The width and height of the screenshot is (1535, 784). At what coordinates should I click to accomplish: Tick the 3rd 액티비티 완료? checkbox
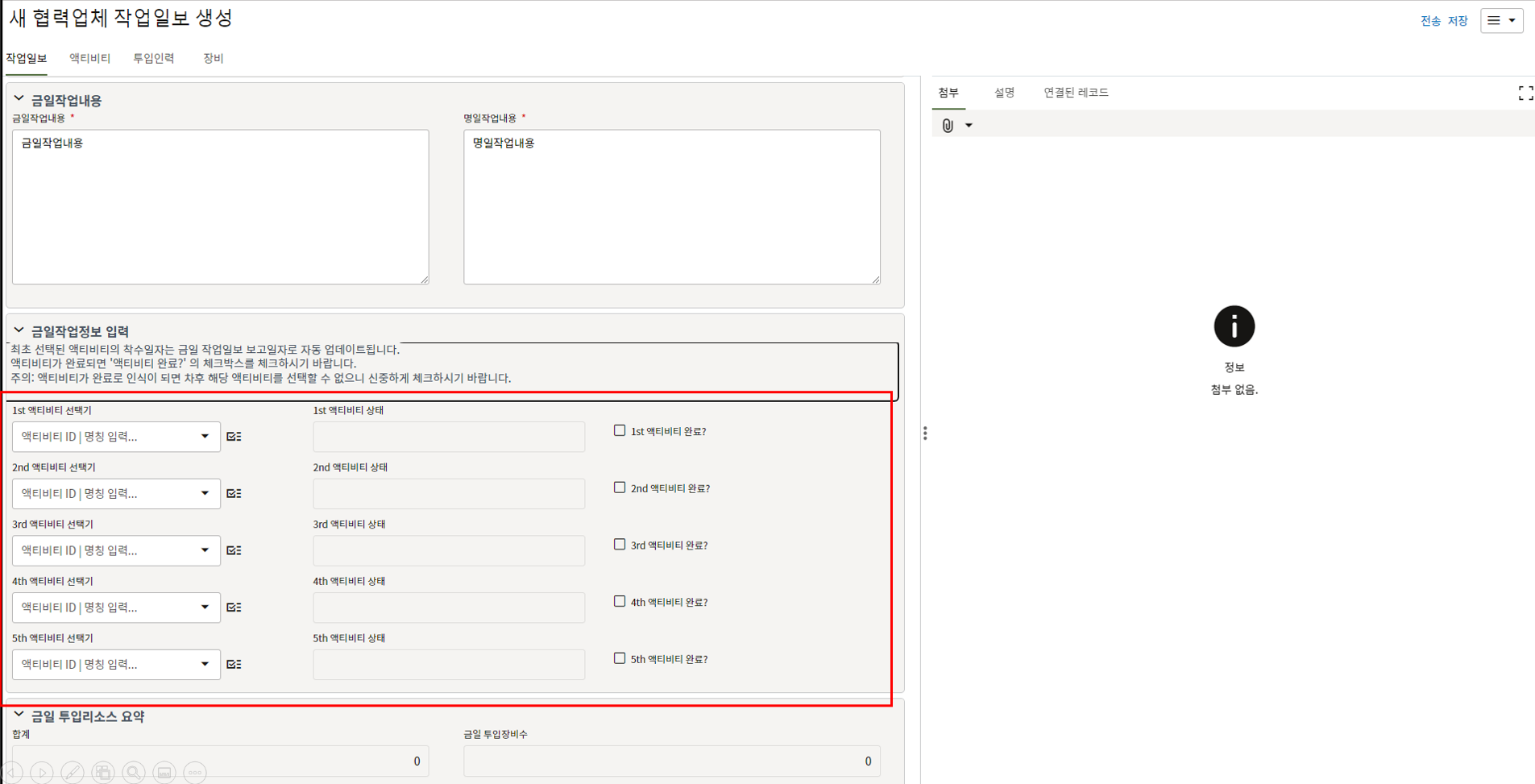(620, 545)
